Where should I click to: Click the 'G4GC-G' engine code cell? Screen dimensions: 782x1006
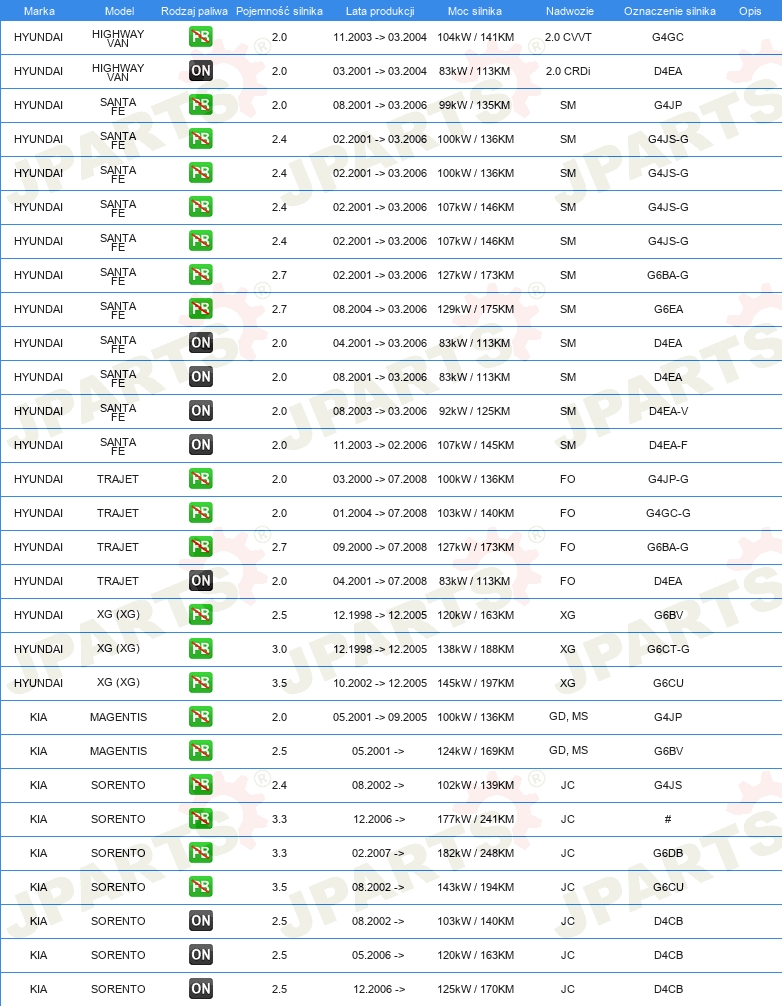pyautogui.click(x=668, y=513)
